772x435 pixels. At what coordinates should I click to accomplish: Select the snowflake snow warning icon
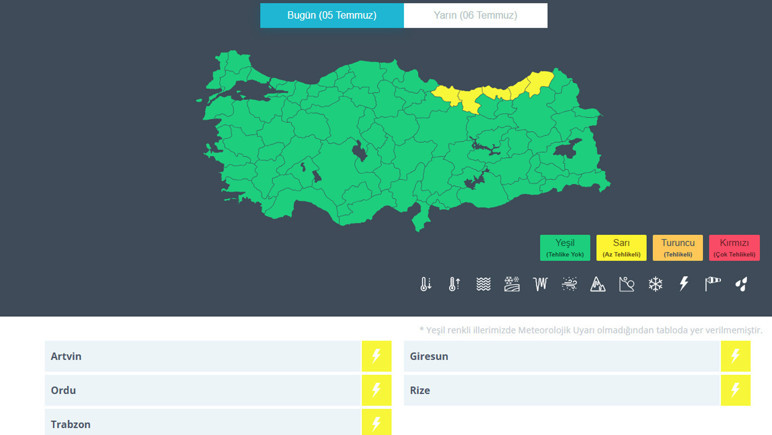tap(655, 284)
